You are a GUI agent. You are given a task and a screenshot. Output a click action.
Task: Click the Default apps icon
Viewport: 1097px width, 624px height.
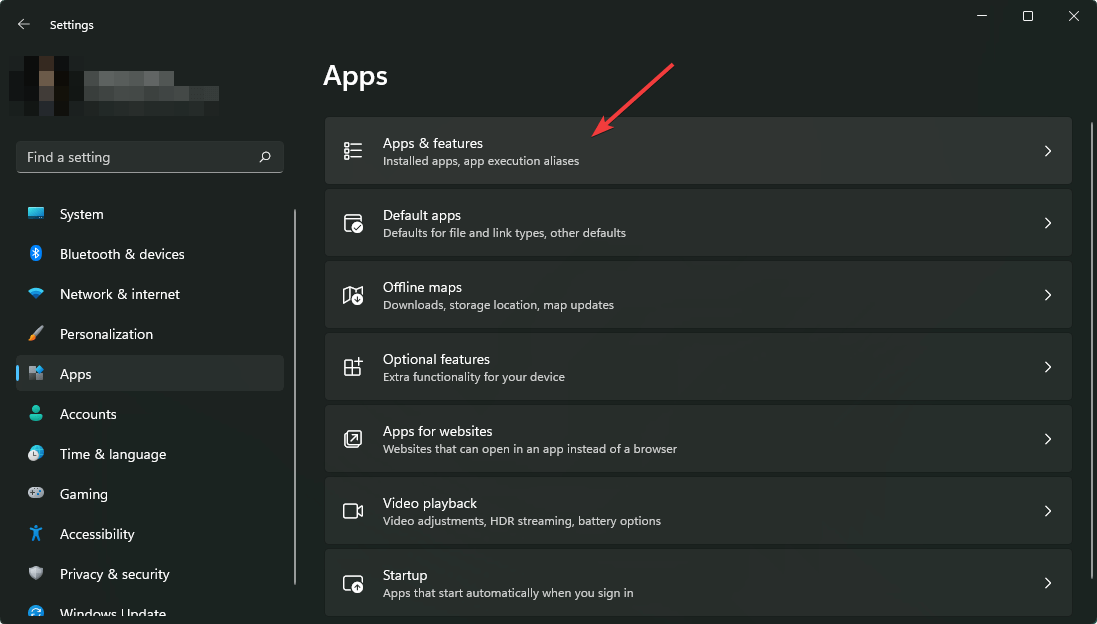tap(352, 222)
